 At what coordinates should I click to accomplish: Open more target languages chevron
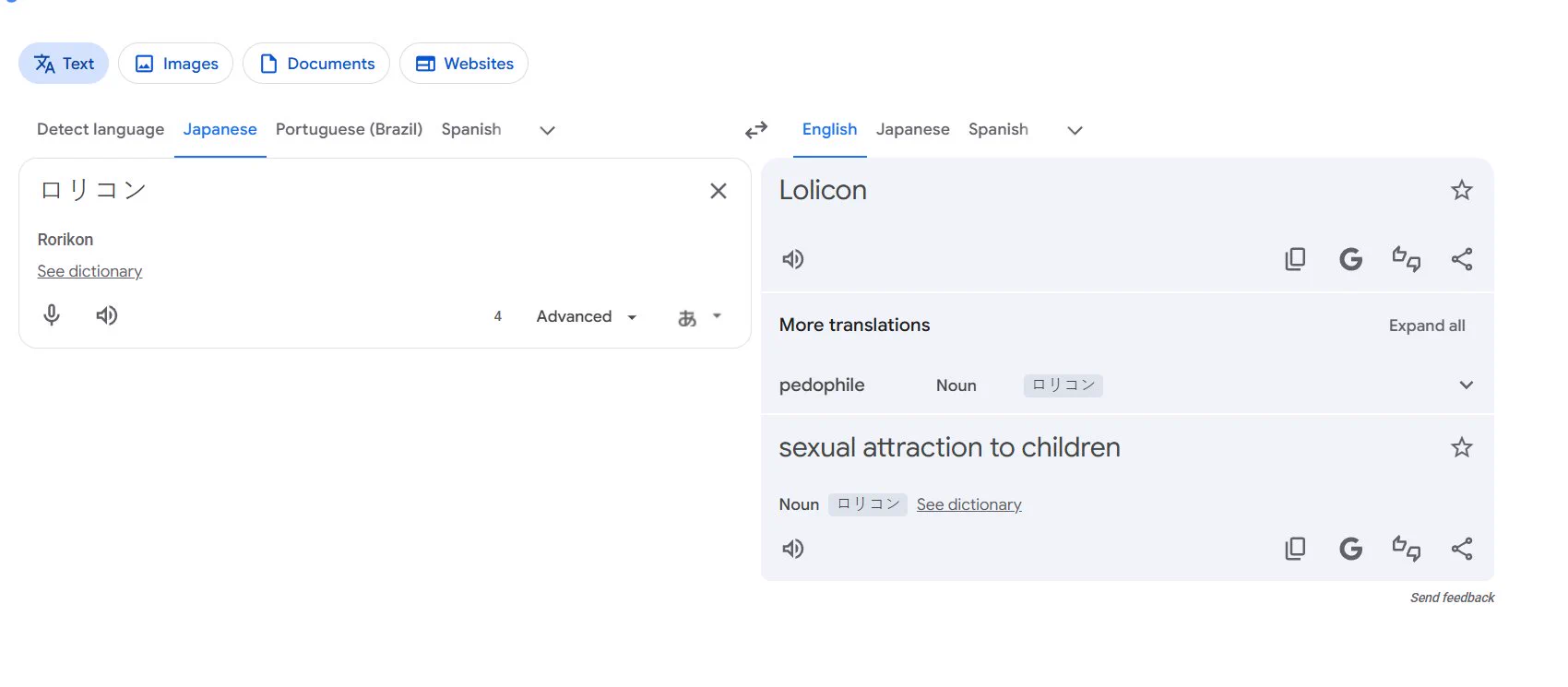pyautogui.click(x=1075, y=130)
